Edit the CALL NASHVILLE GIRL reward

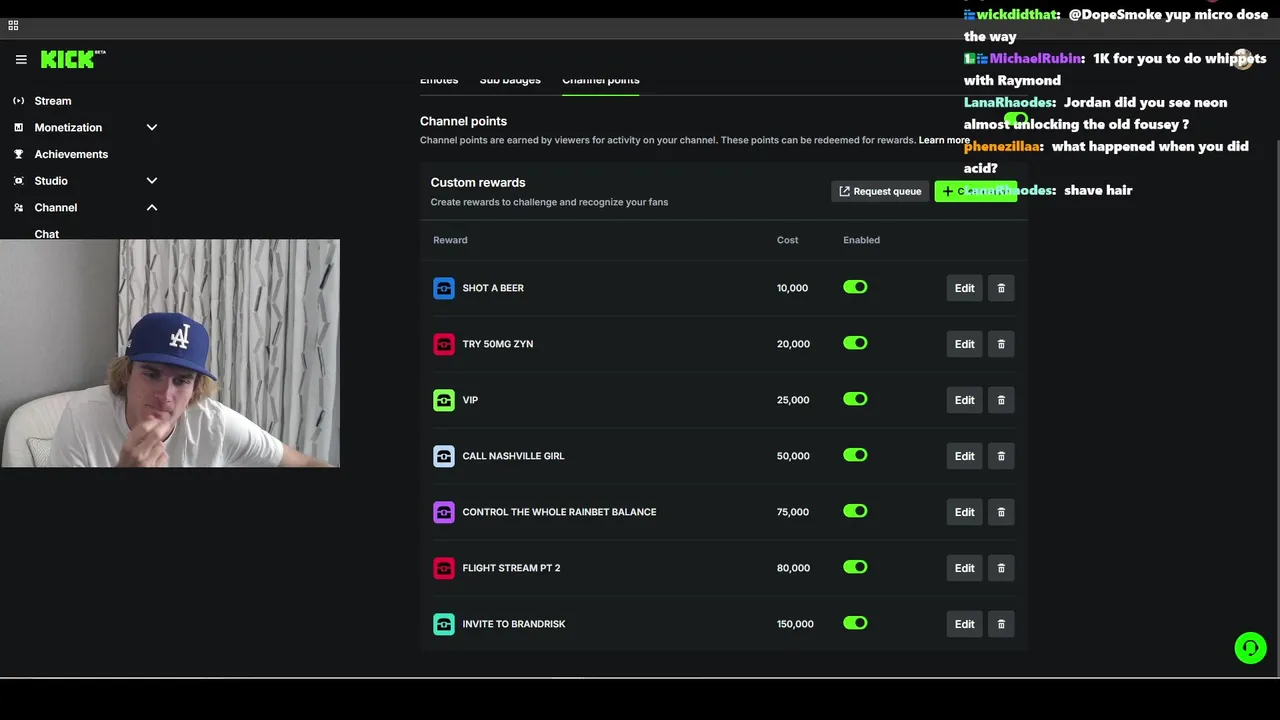point(964,456)
